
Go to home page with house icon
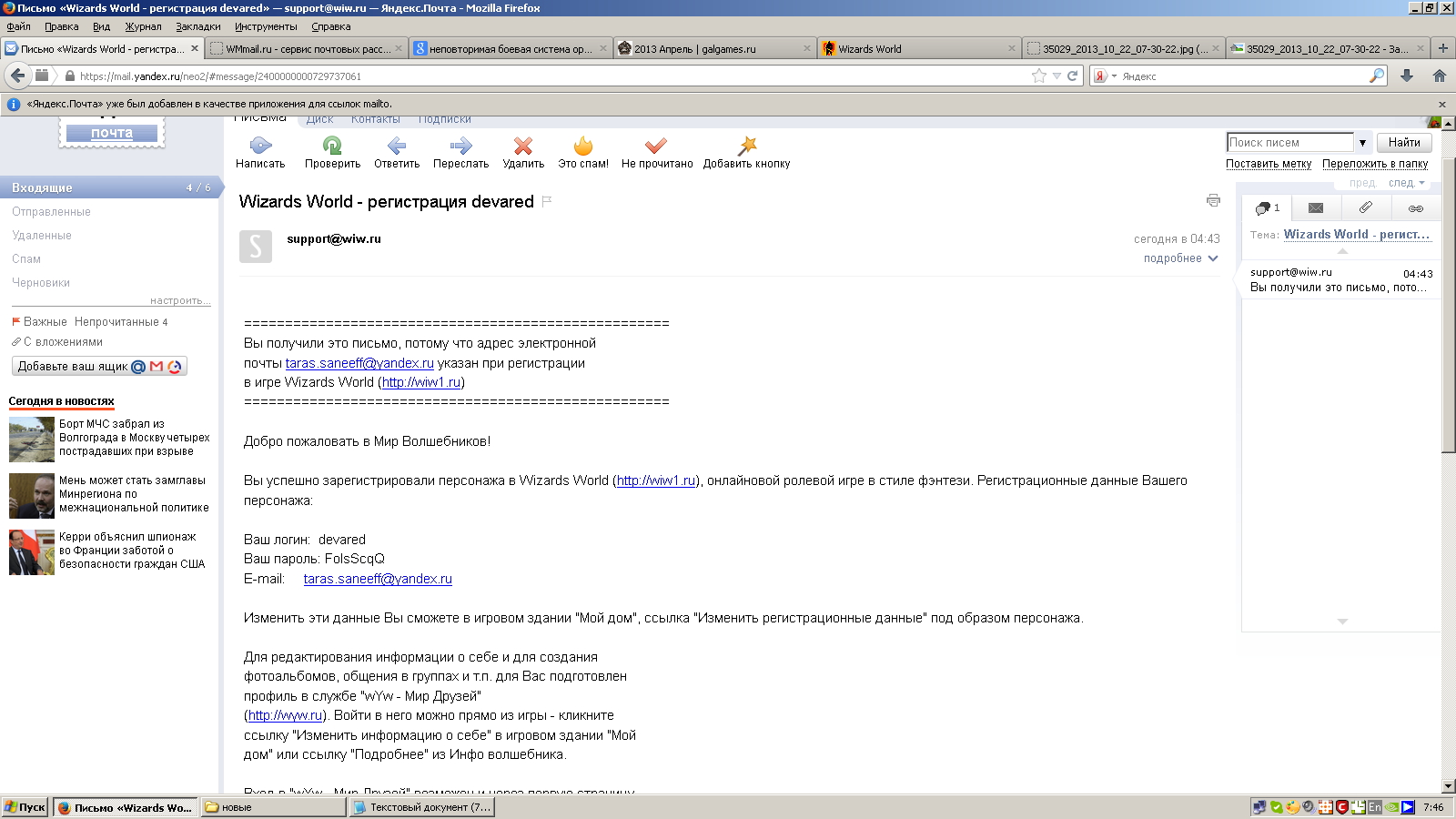point(1440,76)
